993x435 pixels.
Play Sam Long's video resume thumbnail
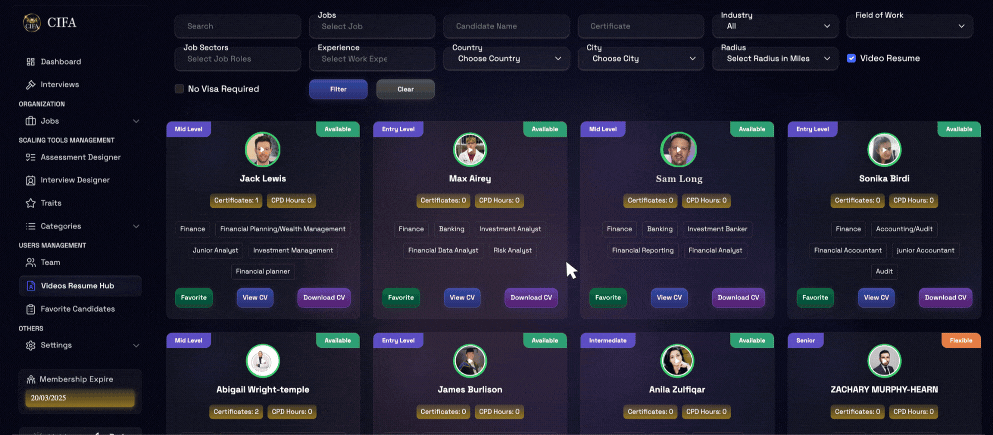click(678, 149)
